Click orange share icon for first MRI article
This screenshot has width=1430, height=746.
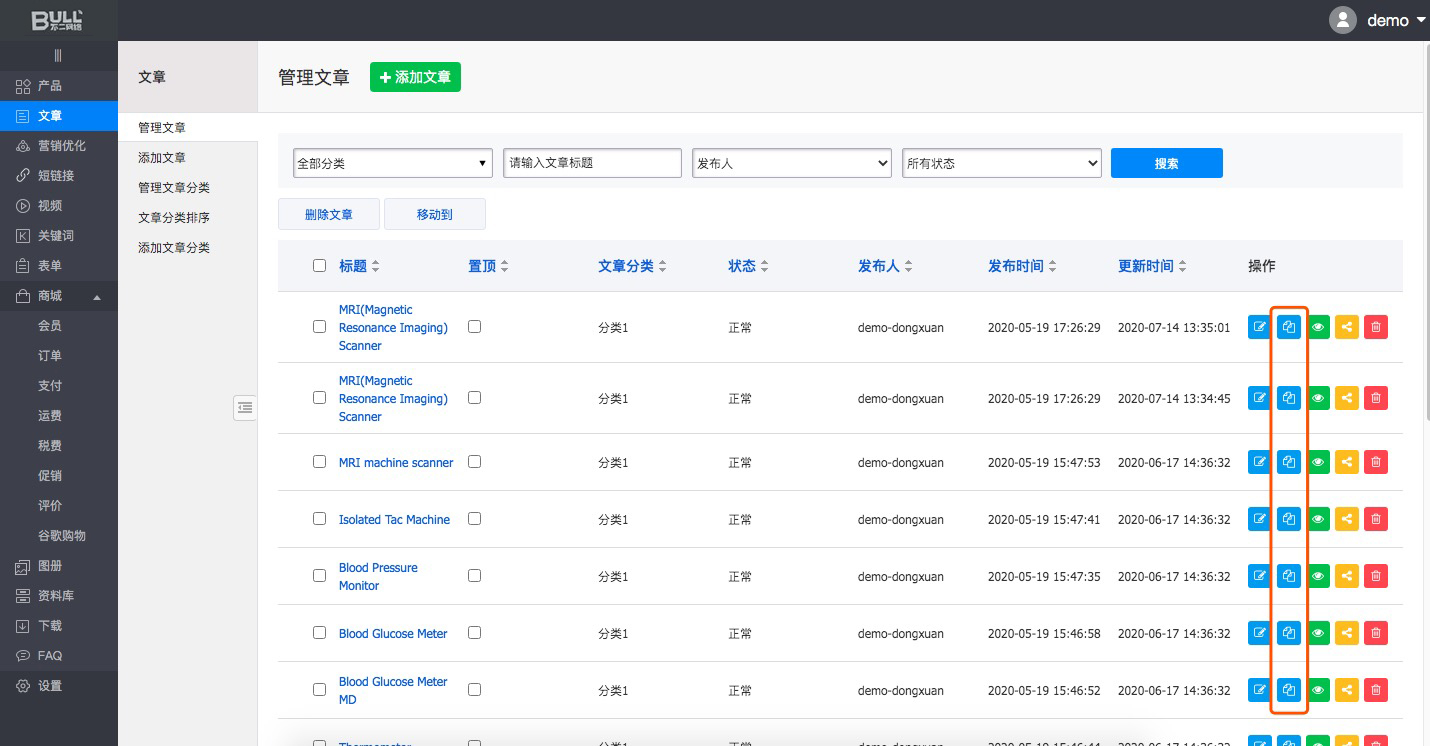tap(1347, 327)
